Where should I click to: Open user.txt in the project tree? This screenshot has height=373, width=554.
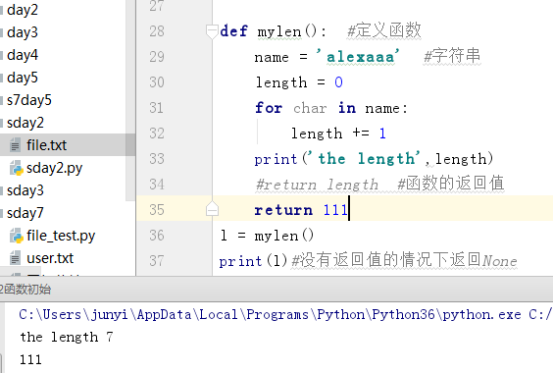(50, 258)
